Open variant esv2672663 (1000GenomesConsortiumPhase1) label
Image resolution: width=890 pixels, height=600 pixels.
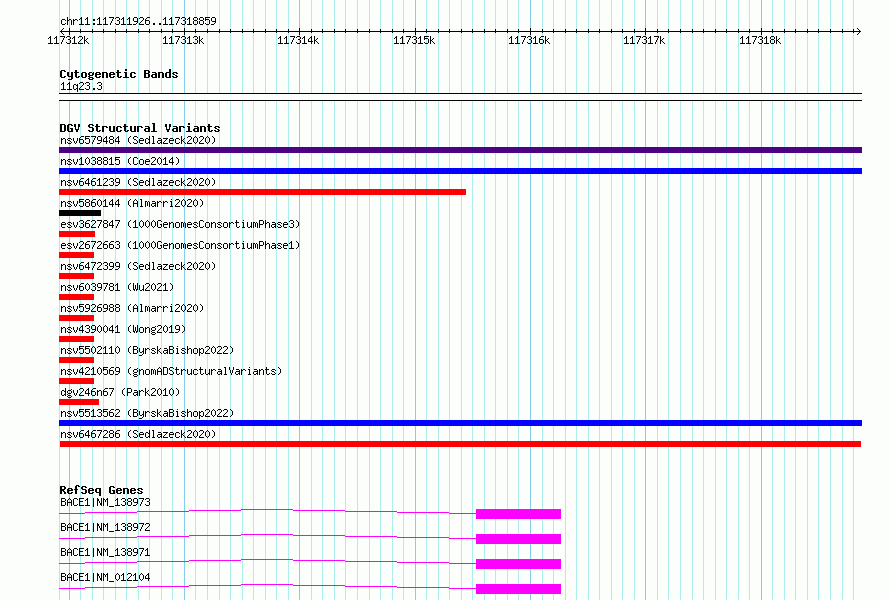(180, 245)
